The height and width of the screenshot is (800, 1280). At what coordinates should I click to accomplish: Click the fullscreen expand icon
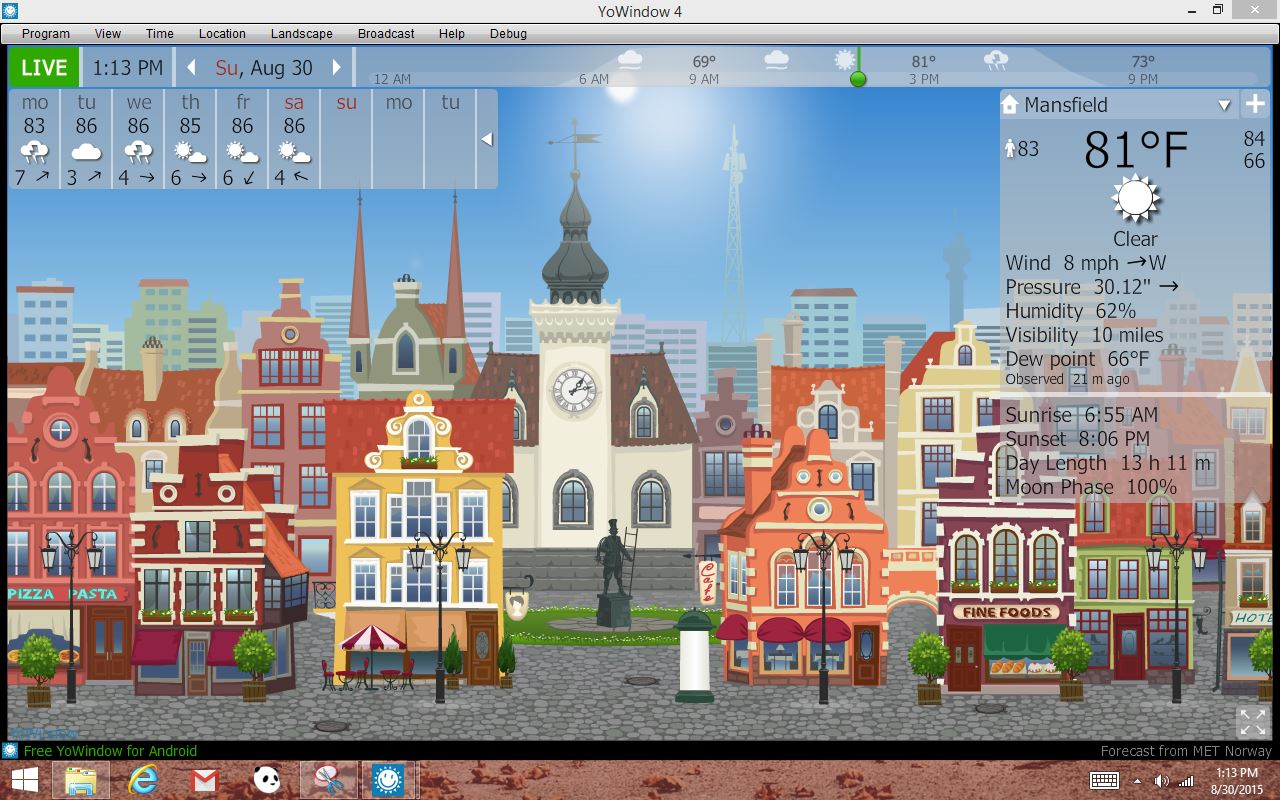tap(1252, 721)
